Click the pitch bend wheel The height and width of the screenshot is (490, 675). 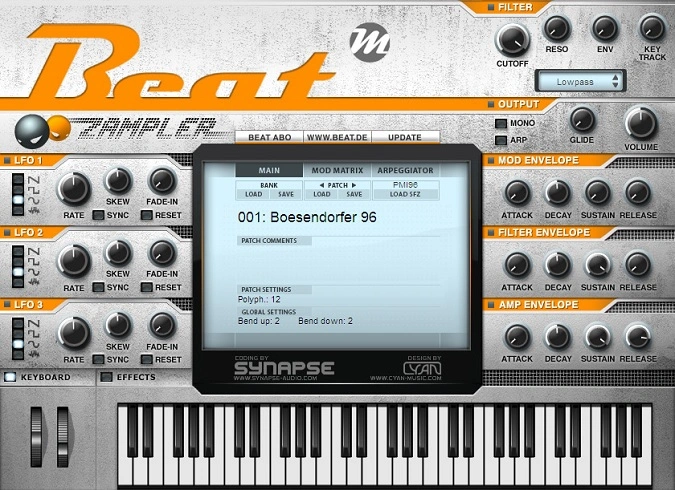coord(36,437)
